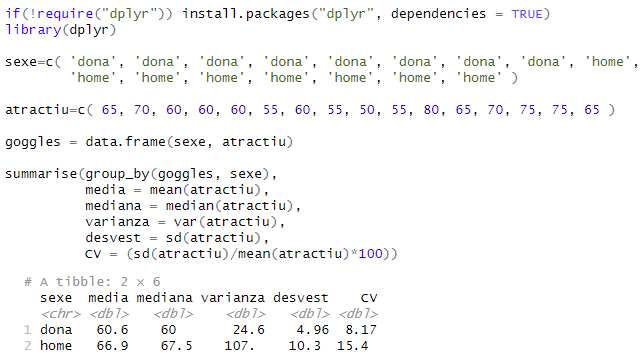Click the number 100 in CV formula
Viewport: 643px width, 361px height.
pos(370,254)
